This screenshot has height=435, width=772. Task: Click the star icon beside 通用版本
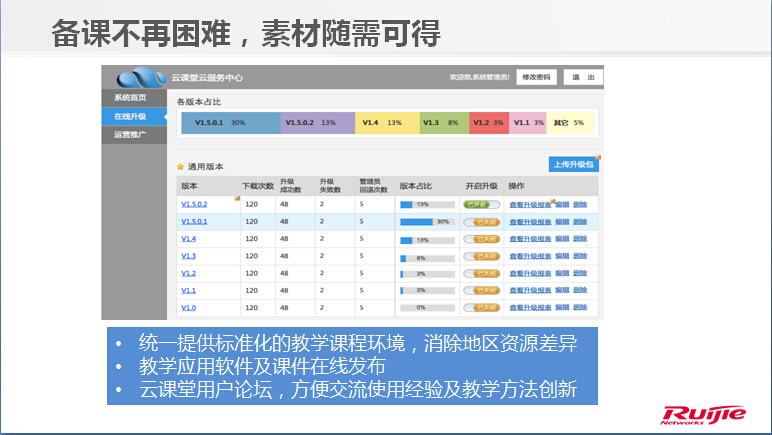[x=180, y=166]
